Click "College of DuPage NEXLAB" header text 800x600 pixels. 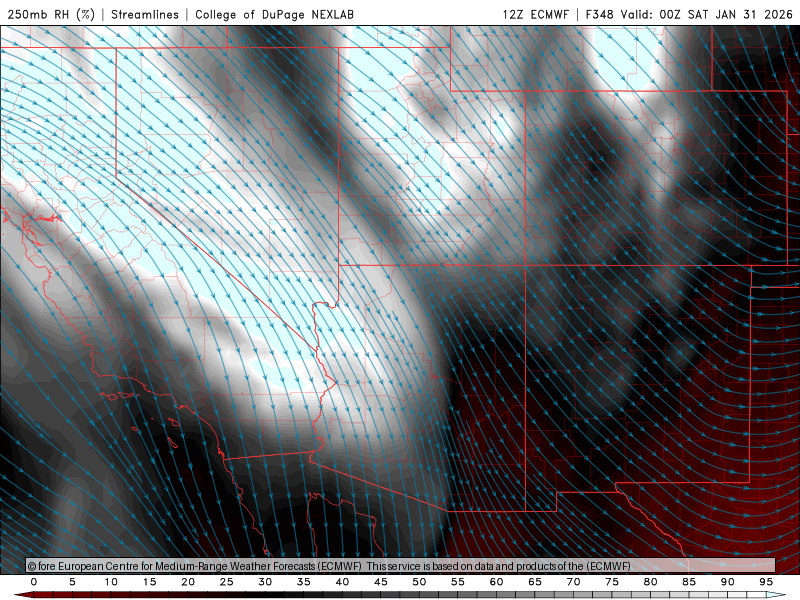pyautogui.click(x=274, y=14)
